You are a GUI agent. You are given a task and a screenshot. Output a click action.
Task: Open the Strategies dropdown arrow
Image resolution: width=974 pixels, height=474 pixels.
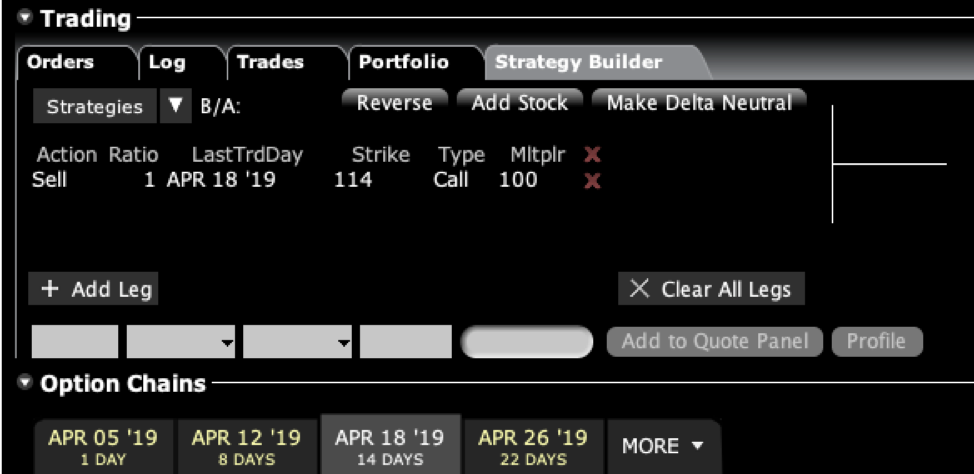pos(176,106)
